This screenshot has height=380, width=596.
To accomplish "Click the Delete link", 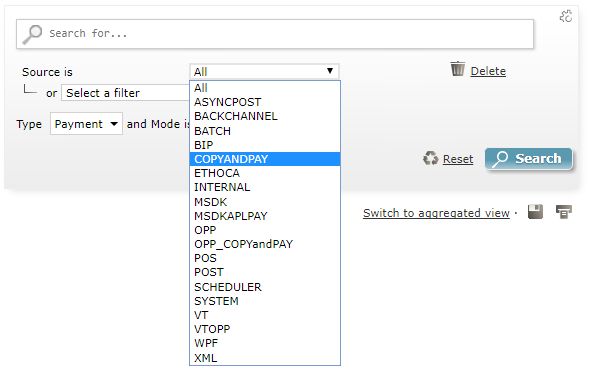I will pyautogui.click(x=488, y=71).
